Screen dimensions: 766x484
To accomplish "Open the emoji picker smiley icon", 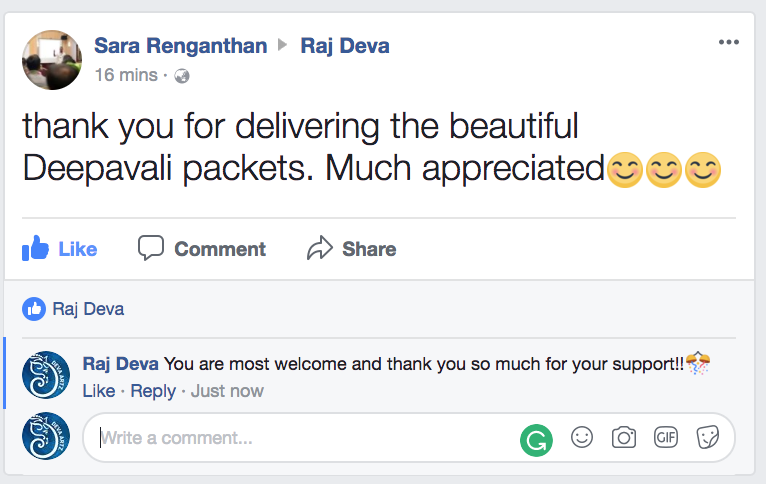I will [581, 437].
